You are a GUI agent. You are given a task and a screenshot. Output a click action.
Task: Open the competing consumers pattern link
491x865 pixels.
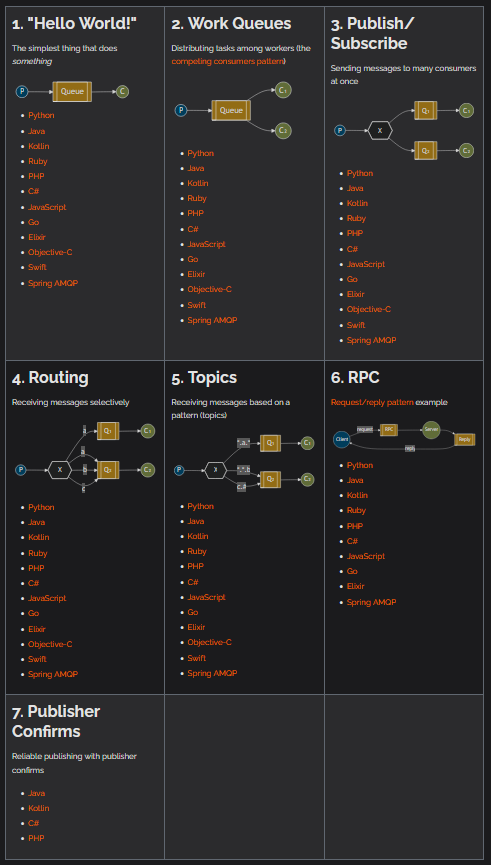[x=227, y=61]
